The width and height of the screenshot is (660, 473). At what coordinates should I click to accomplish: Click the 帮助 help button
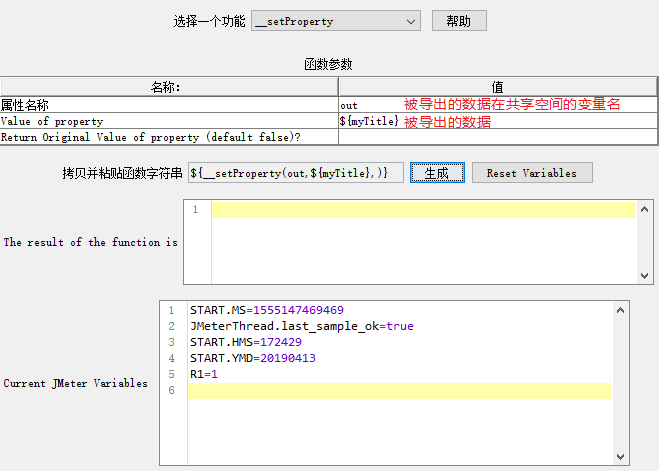(459, 21)
